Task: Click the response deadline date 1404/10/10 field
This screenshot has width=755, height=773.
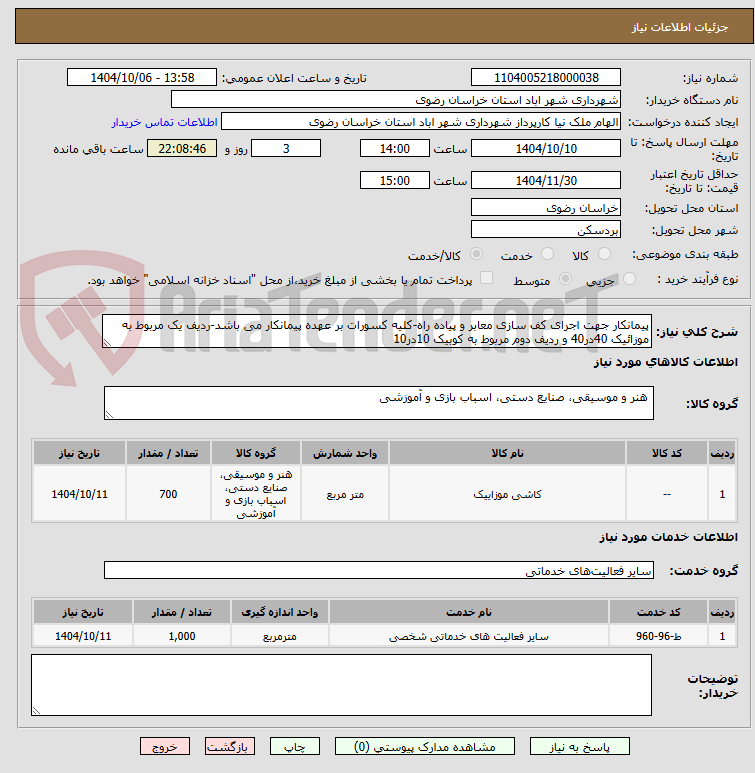Action: click(546, 148)
